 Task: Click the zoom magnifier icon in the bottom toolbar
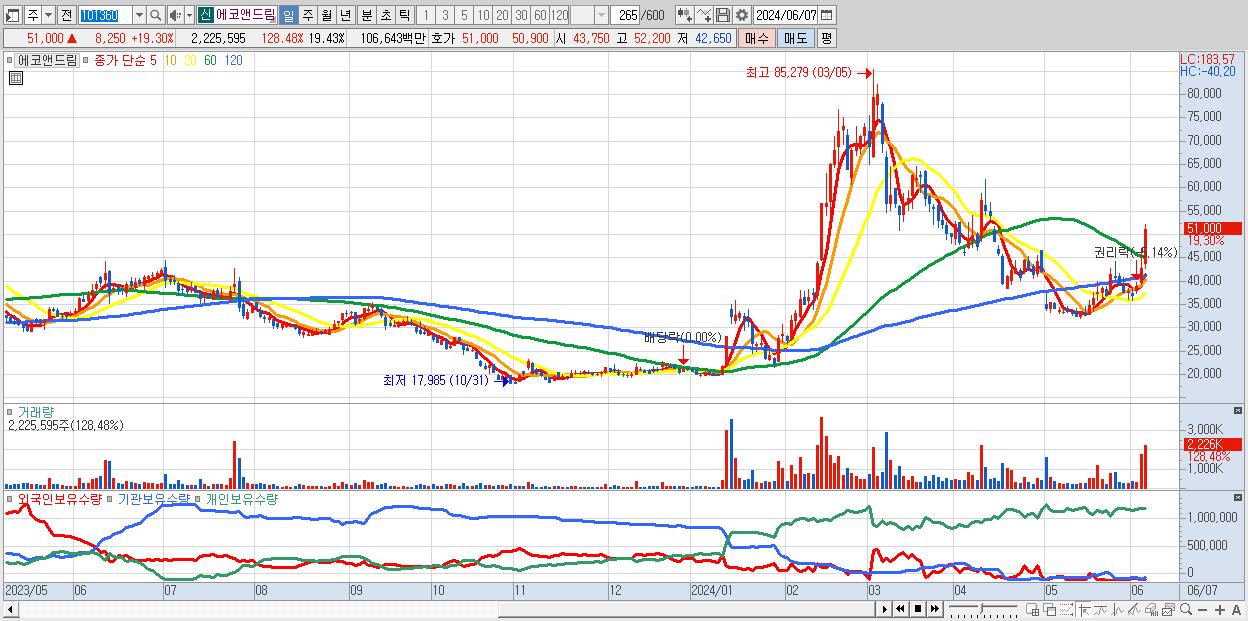pyautogui.click(x=1186, y=609)
